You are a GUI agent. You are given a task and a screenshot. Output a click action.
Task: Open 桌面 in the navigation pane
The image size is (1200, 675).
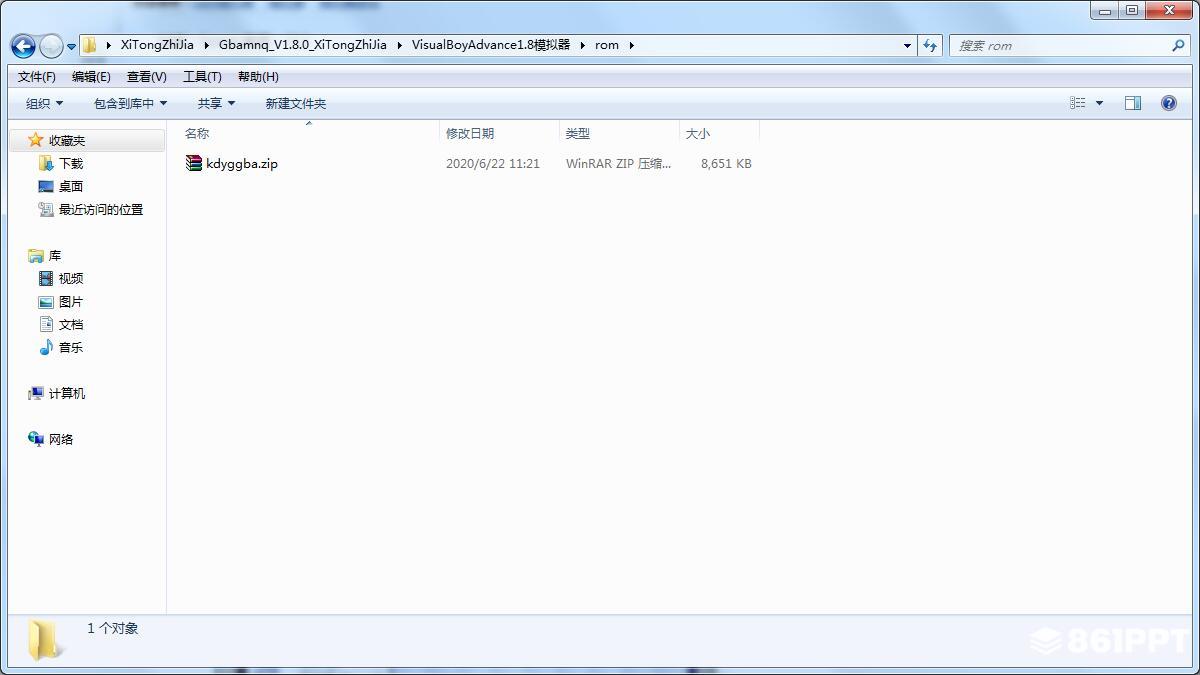[71, 187]
